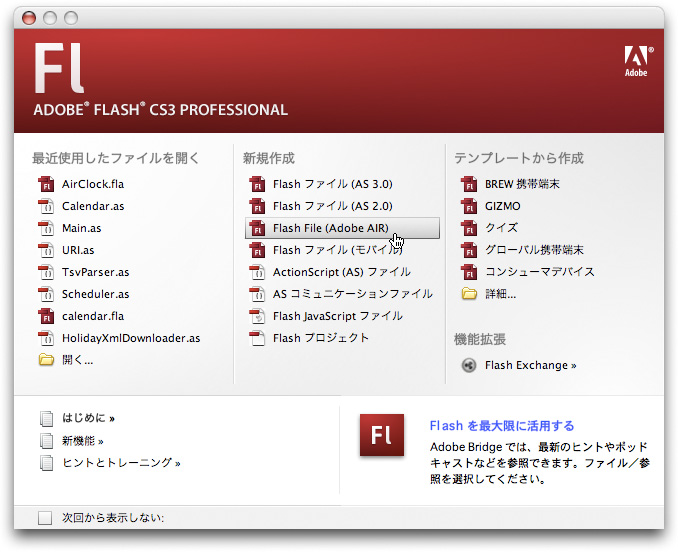Click Flash を最大限に活用する link

coord(502,426)
